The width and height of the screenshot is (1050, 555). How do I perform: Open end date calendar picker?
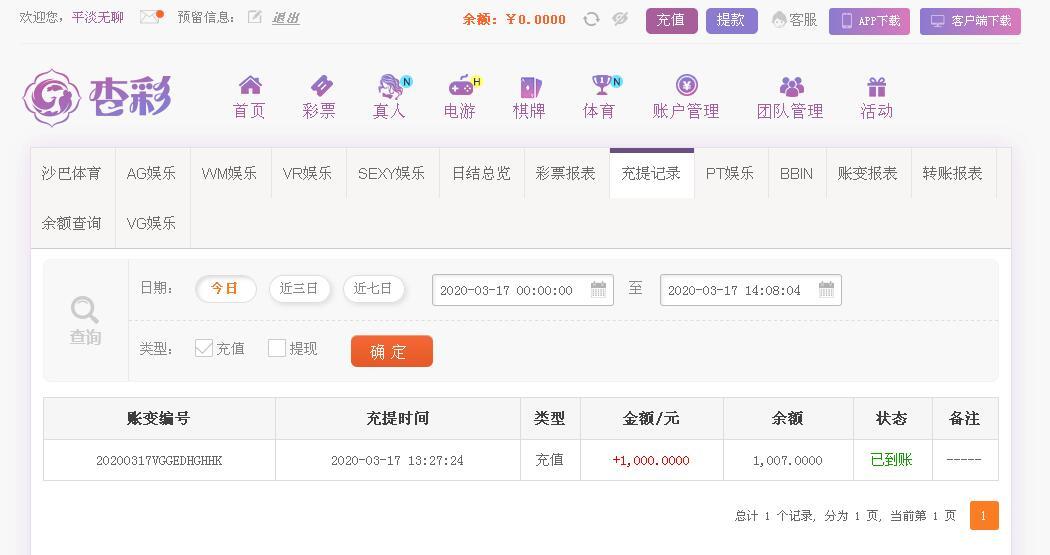(x=826, y=290)
